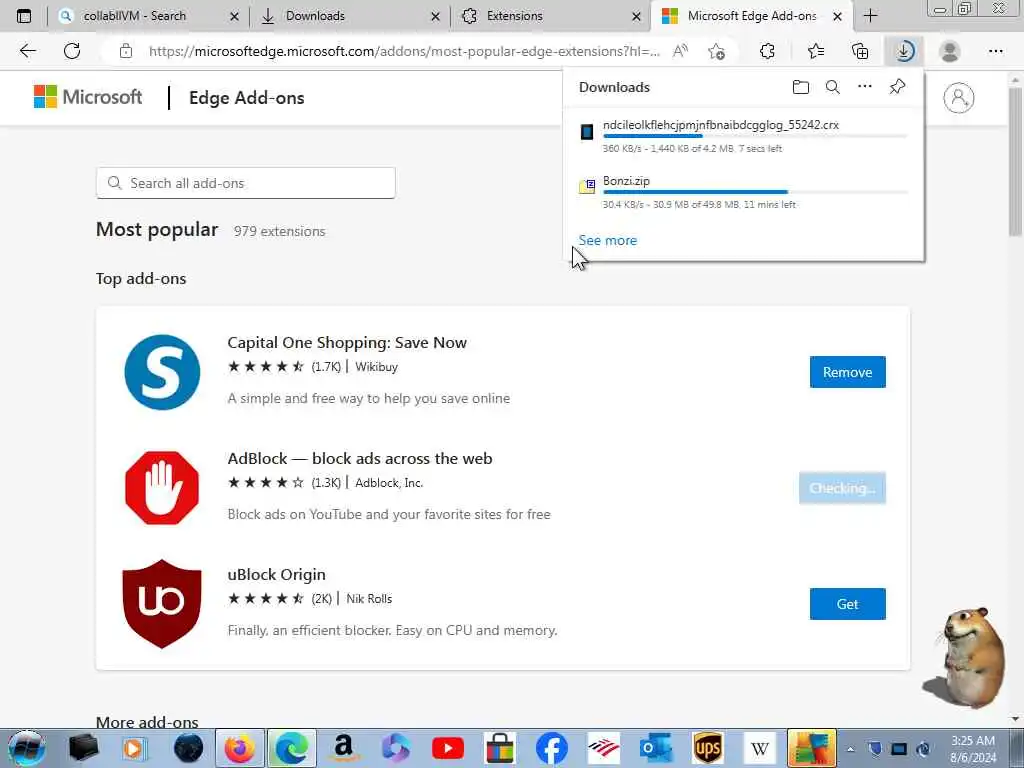Image resolution: width=1024 pixels, height=768 pixels.
Task: Open uBlock Origin shield icon
Action: 162,603
